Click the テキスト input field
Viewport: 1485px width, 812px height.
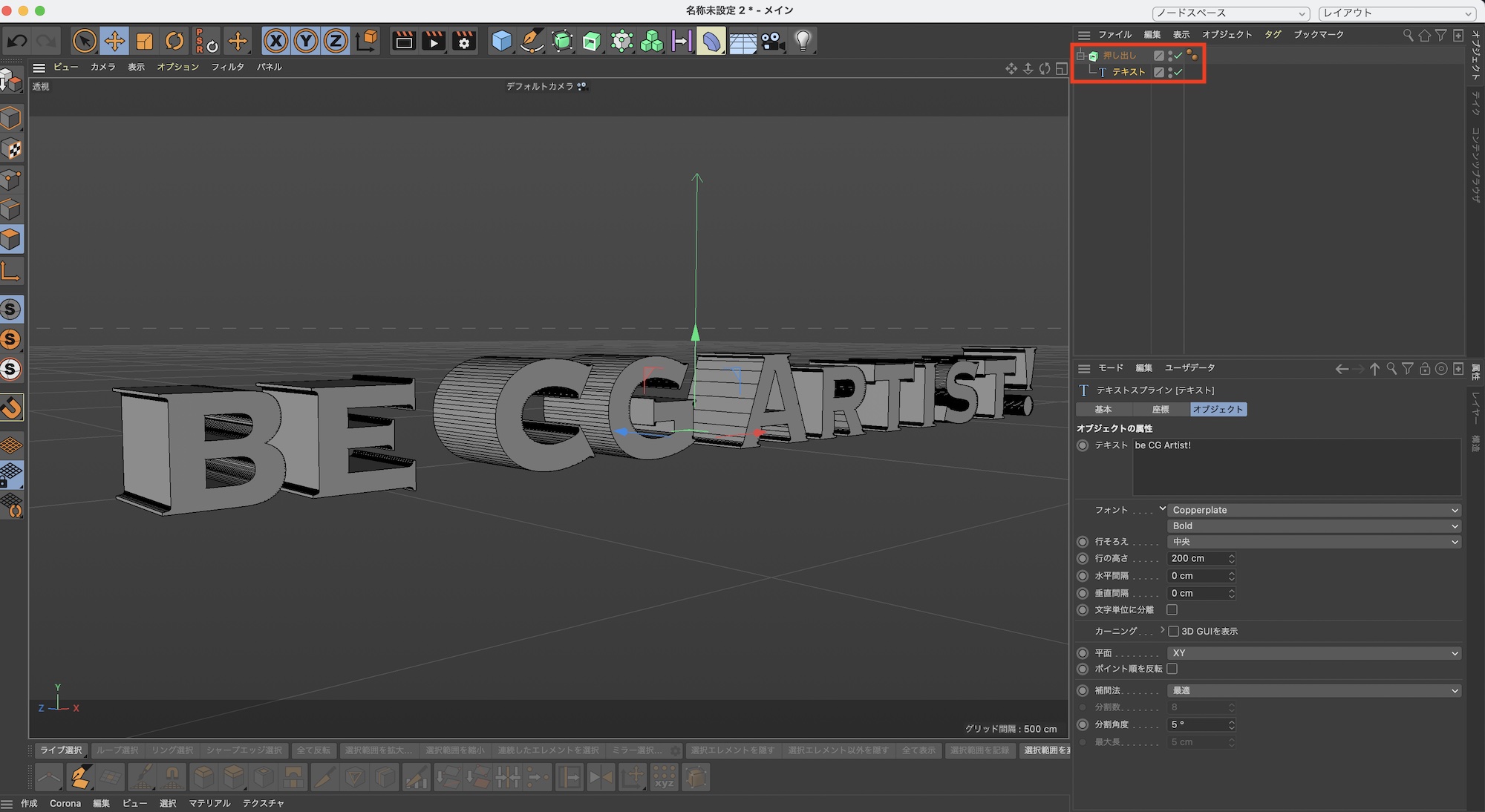[x=1296, y=466]
